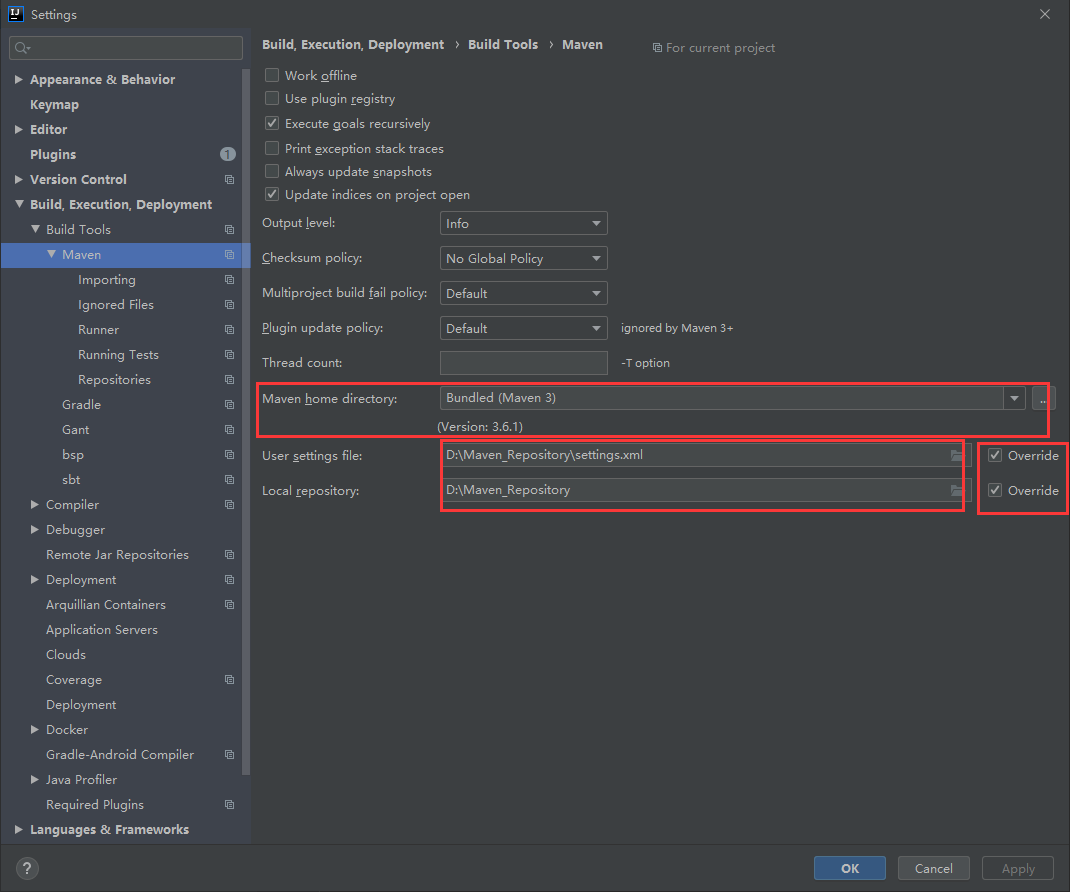Click the settings tree vertical scrollbar
1070x892 pixels.
(246, 421)
